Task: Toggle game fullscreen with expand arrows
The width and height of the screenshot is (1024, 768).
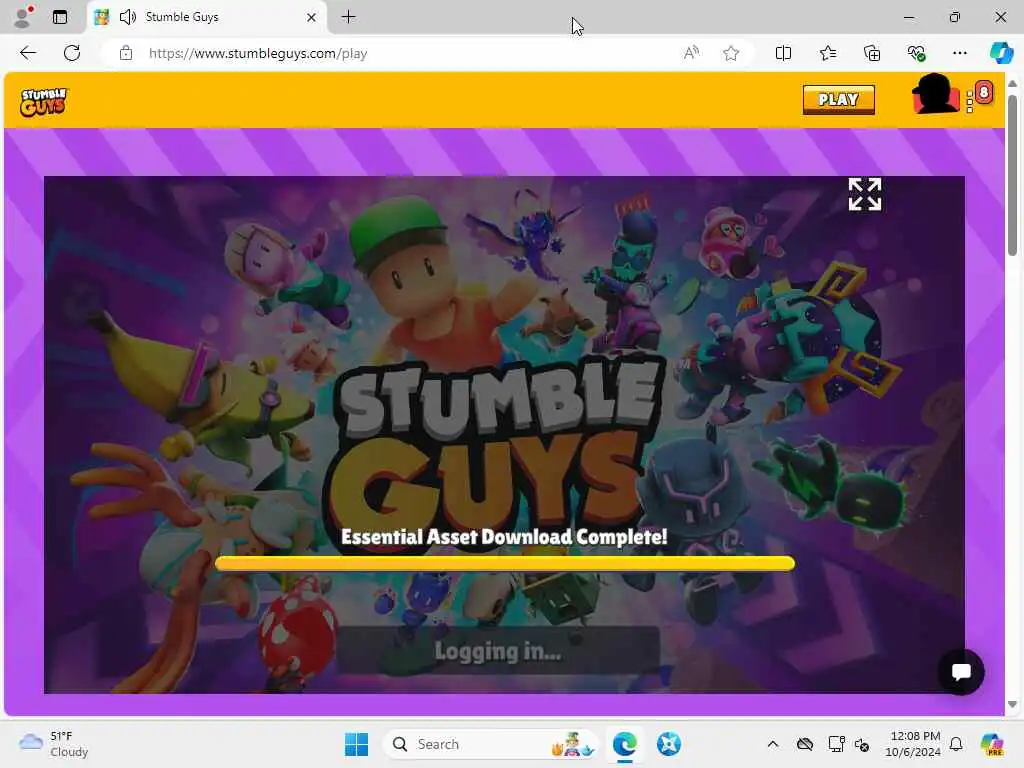Action: pos(865,195)
